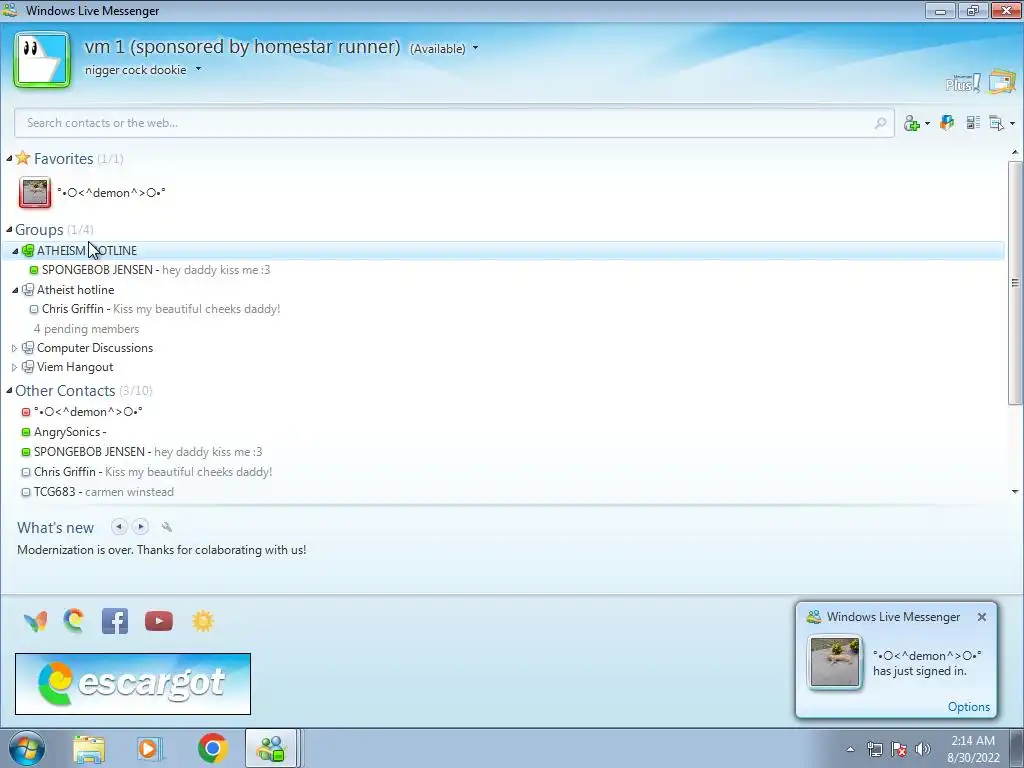
Task: Expand the Viem Hangout group
Action: [x=14, y=368]
